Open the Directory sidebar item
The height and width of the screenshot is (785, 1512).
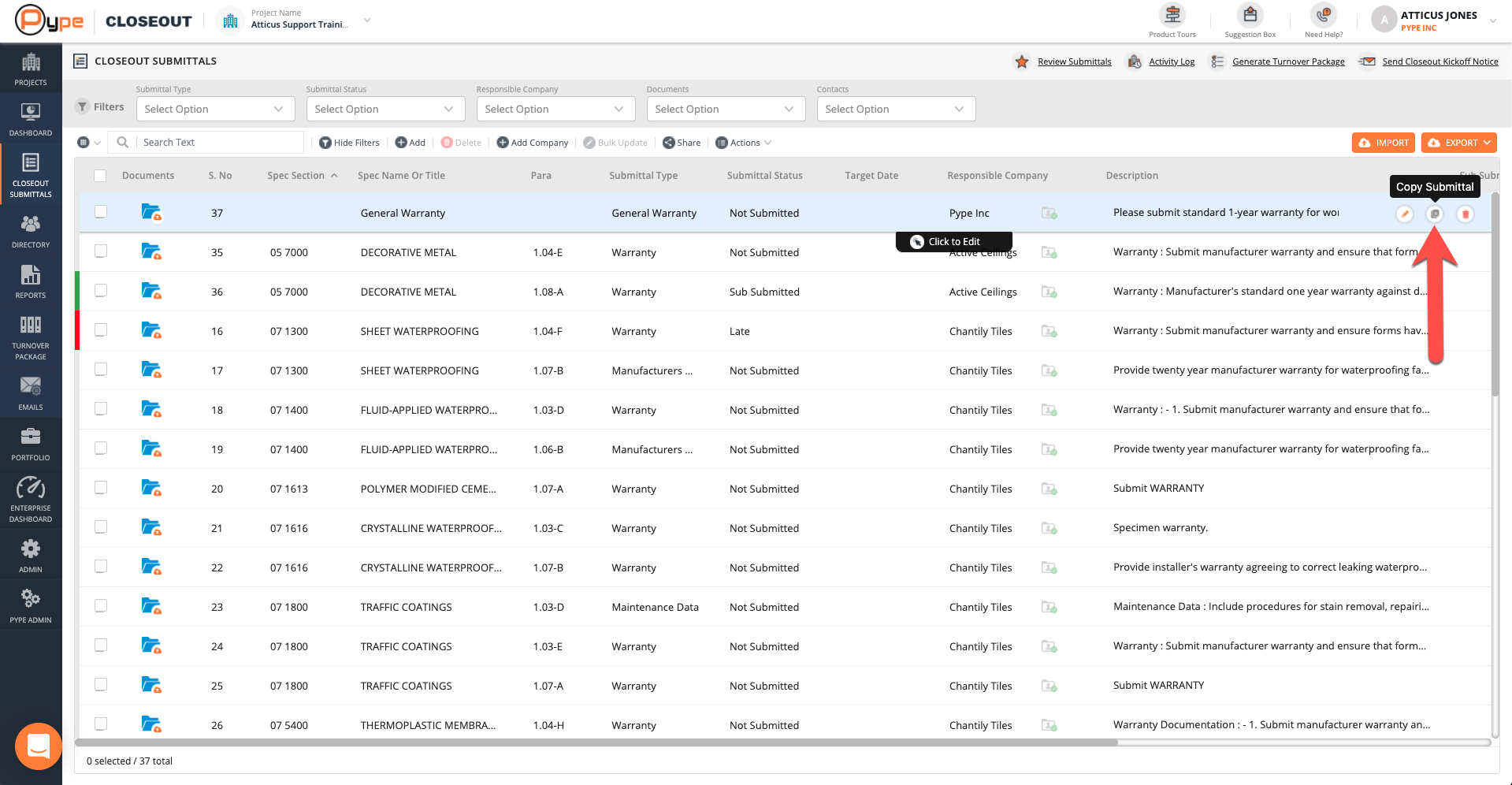click(31, 232)
